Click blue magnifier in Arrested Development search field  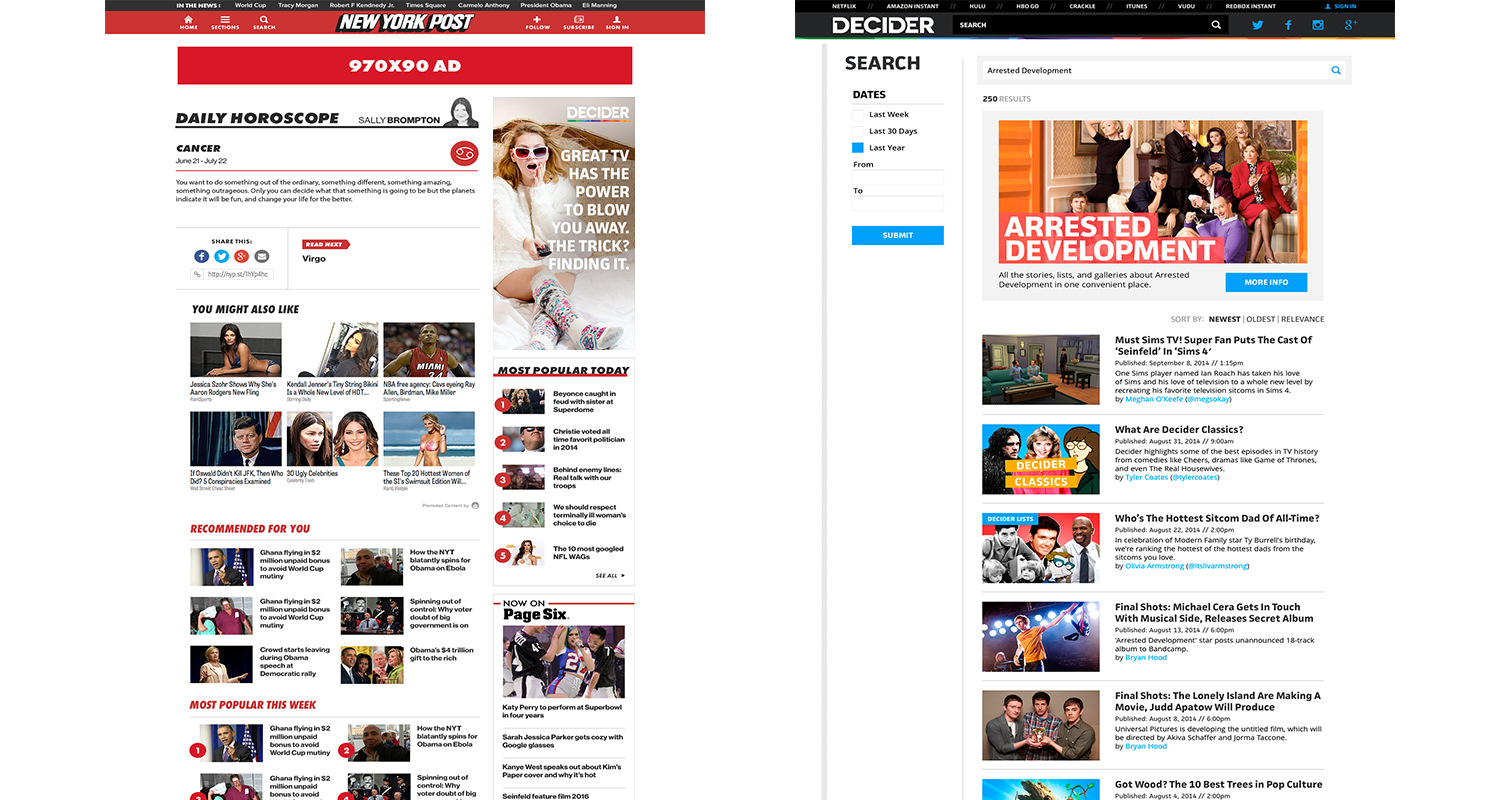tap(1335, 70)
